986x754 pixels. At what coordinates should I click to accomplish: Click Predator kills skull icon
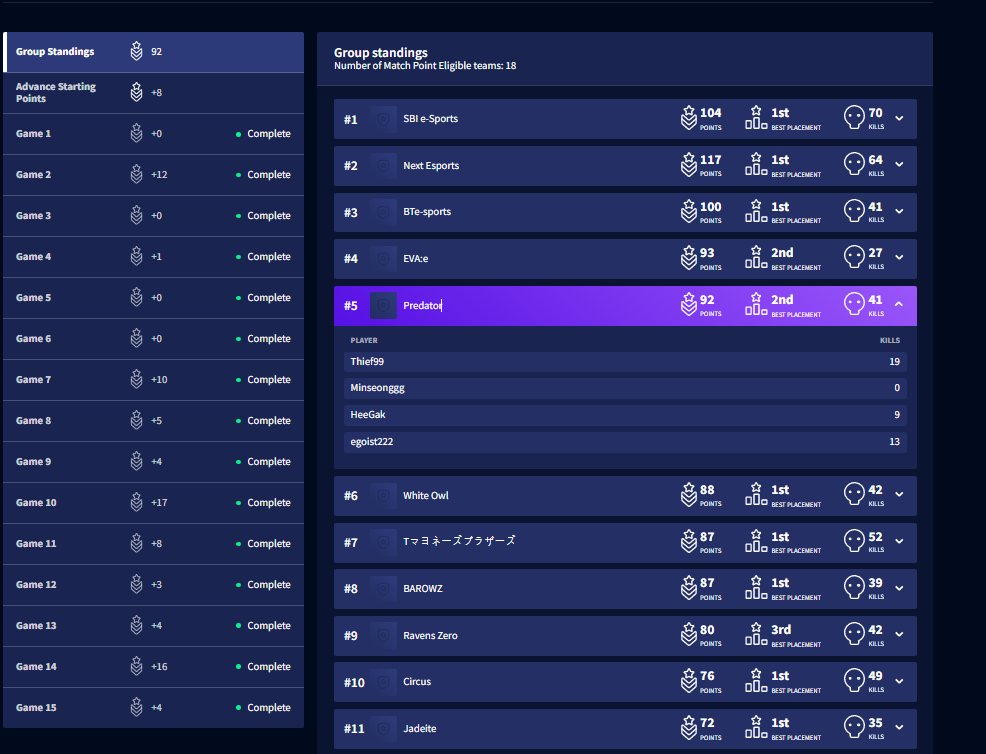(854, 304)
